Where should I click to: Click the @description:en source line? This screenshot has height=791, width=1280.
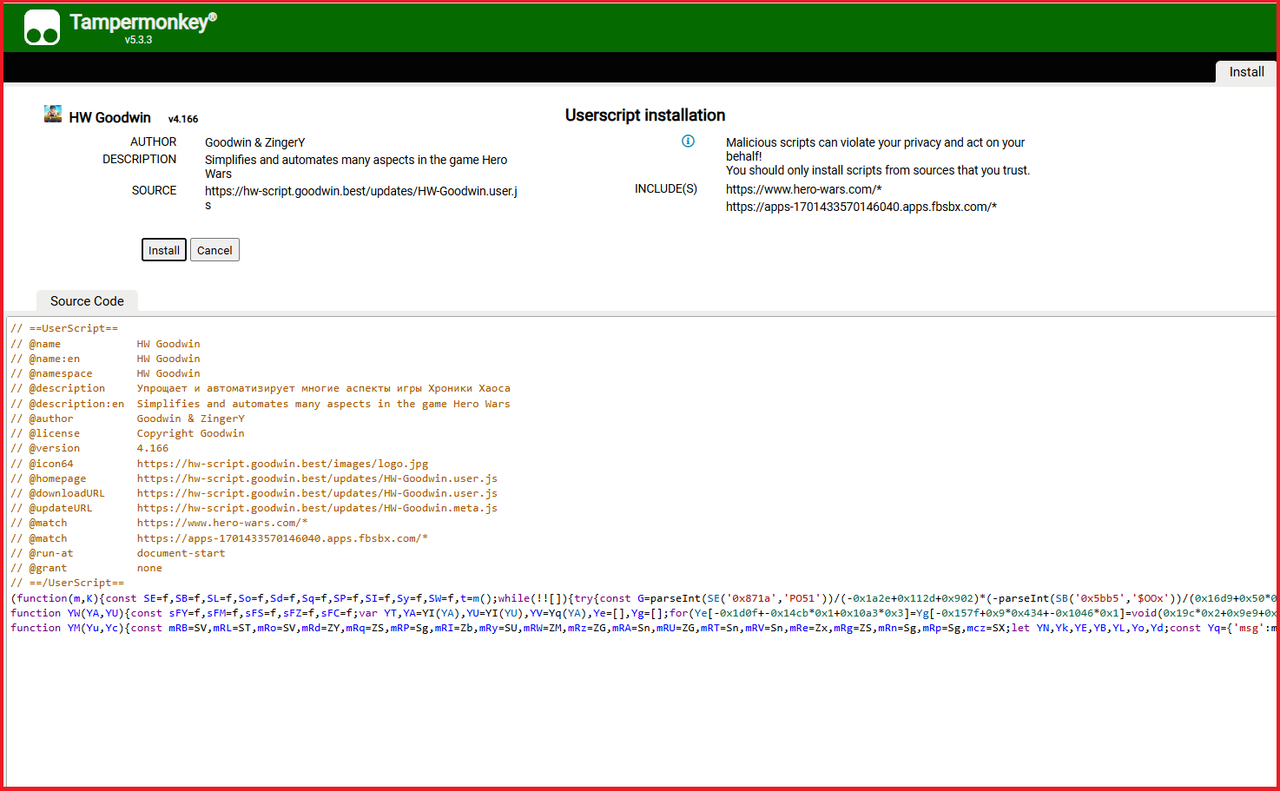click(260, 403)
